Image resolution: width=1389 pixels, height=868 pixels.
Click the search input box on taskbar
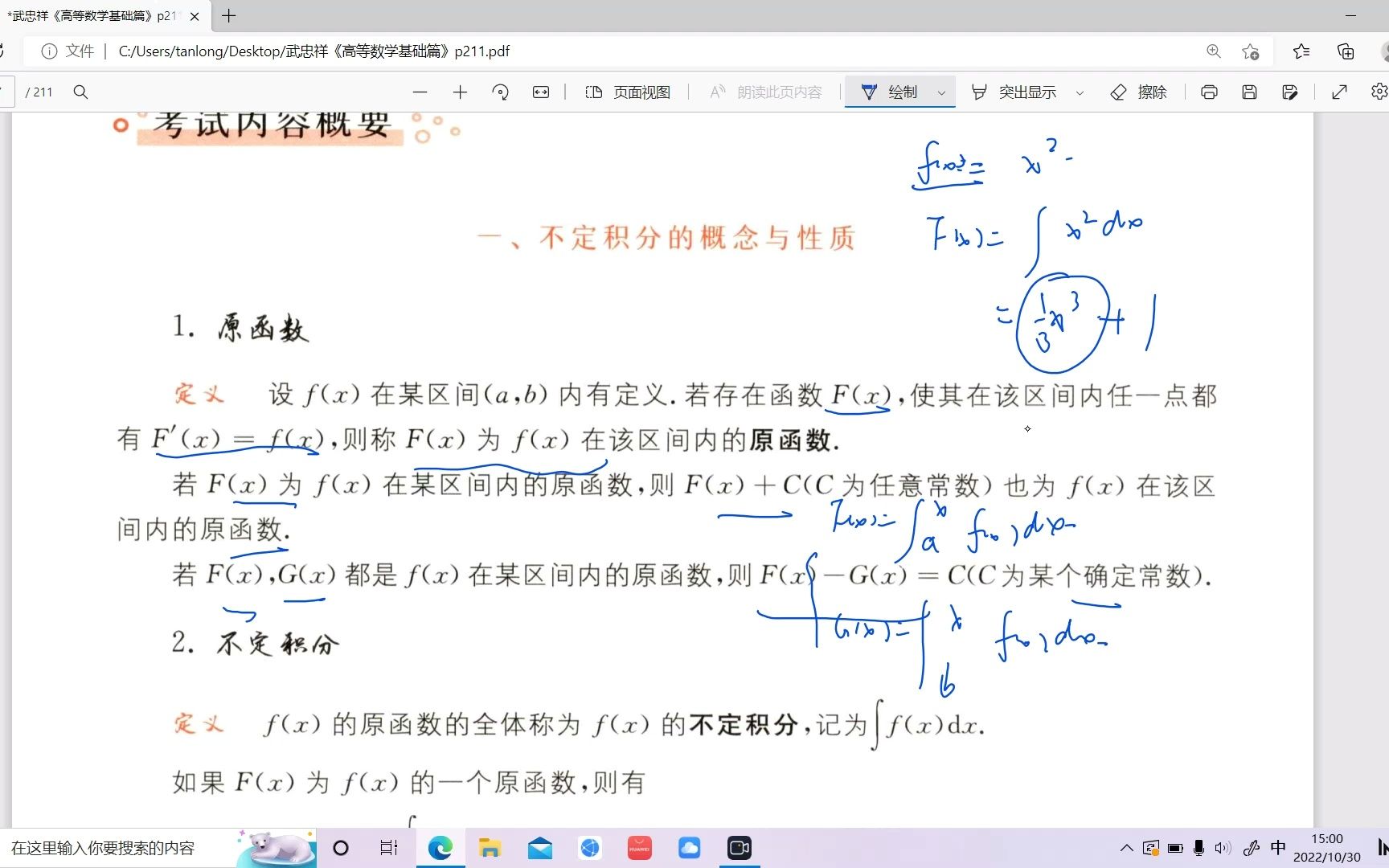pos(104,847)
